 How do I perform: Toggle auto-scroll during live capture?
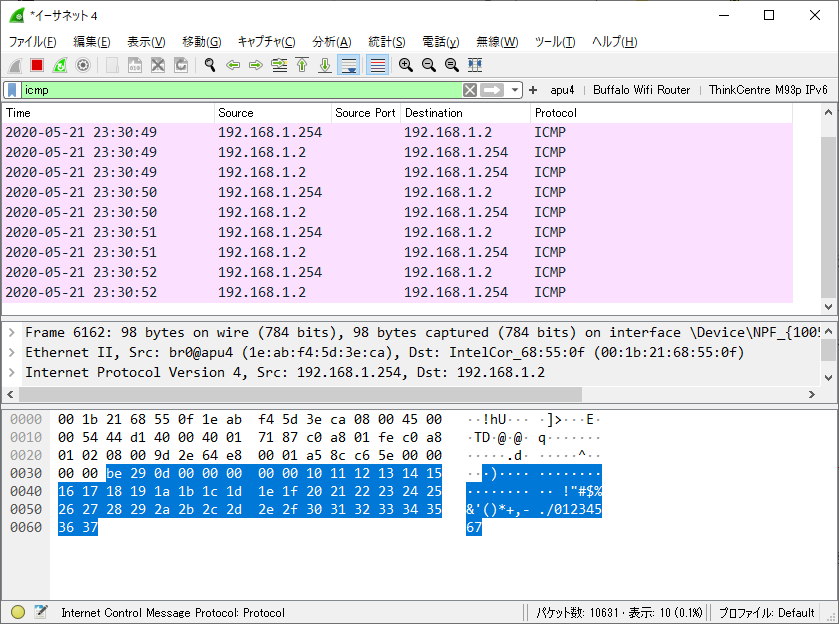click(x=348, y=65)
